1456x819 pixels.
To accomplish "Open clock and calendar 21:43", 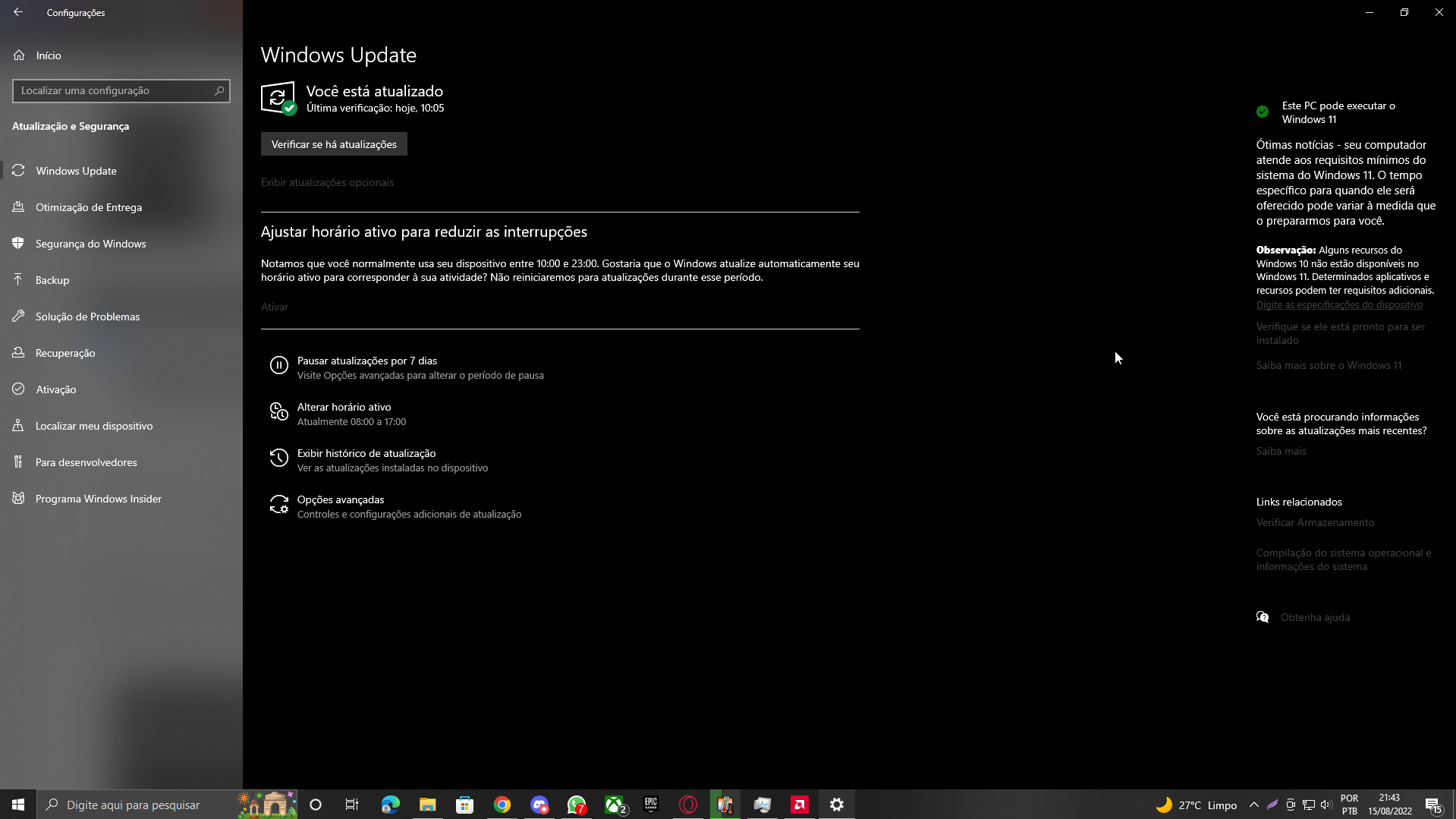I will click(x=1390, y=805).
